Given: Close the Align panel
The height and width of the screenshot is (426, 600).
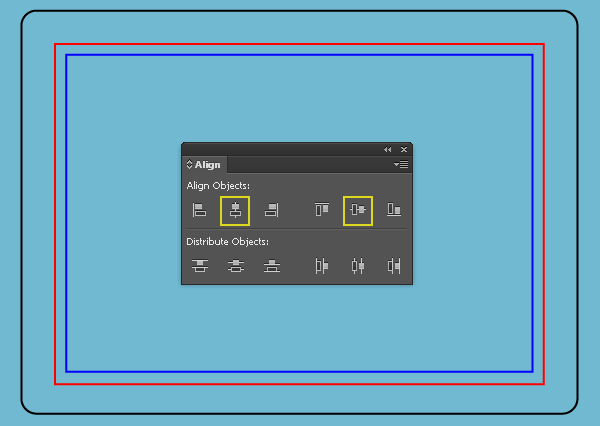Looking at the screenshot, I should coord(404,149).
